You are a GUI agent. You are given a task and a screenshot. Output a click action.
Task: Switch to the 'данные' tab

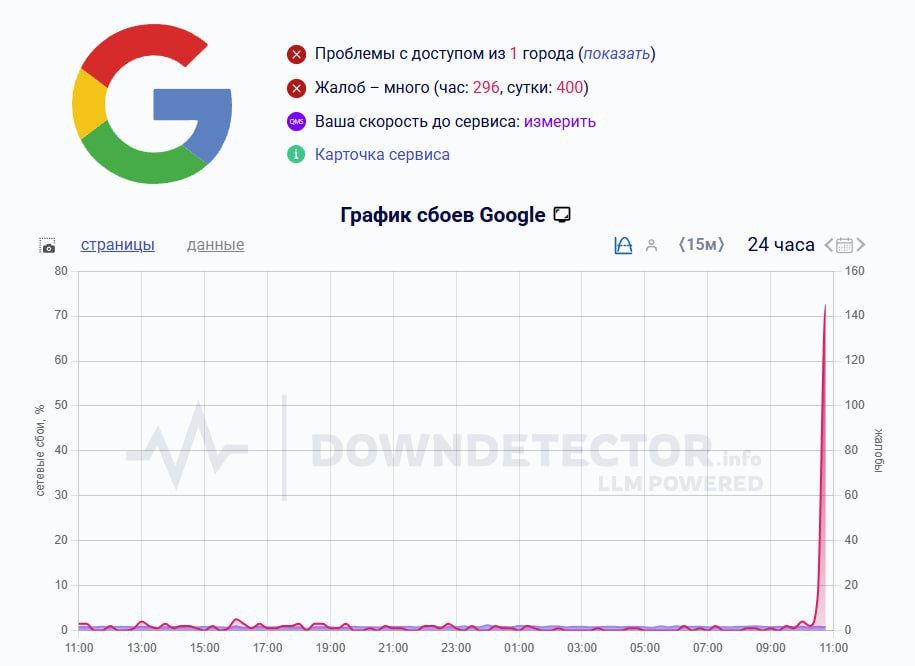pyautogui.click(x=215, y=245)
